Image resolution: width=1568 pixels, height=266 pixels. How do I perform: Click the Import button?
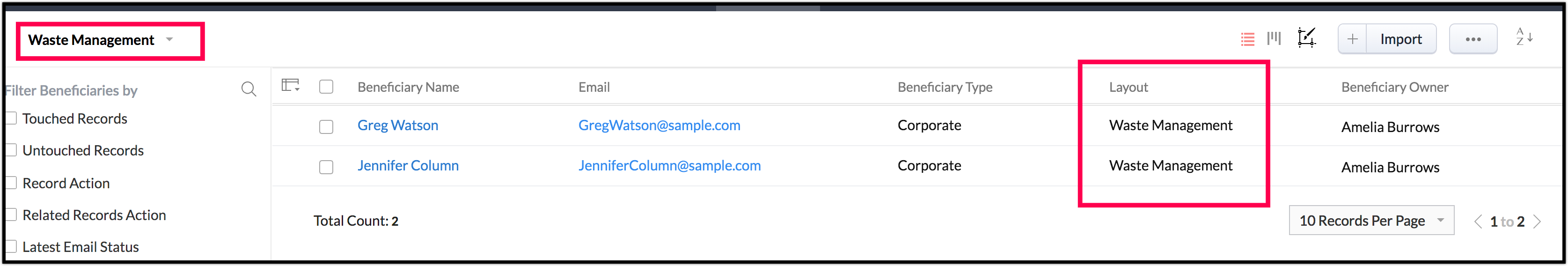[1400, 39]
